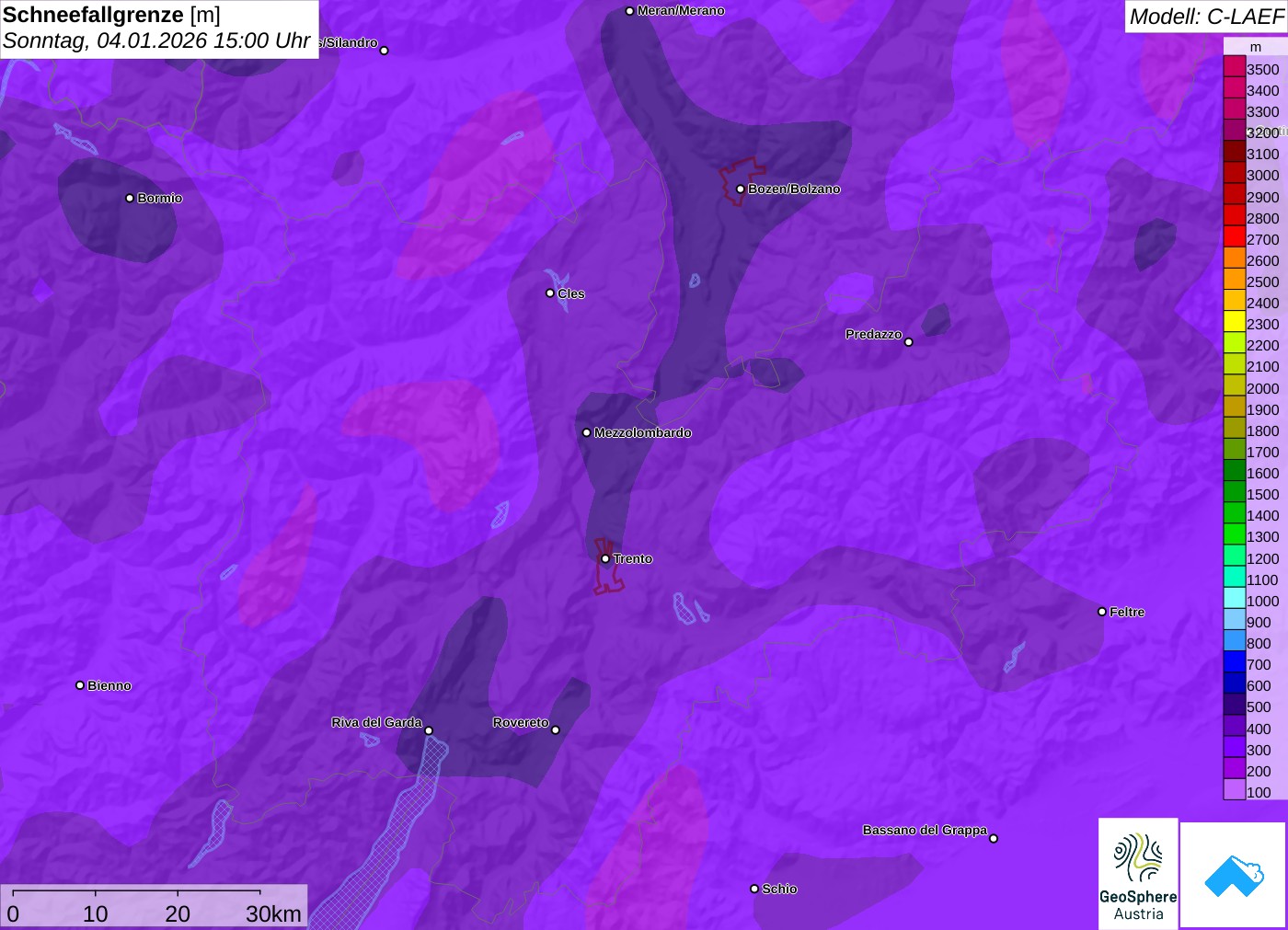Pick the 1300 m bright green legend swatch
The height and width of the screenshot is (930, 1288).
[x=1234, y=534]
